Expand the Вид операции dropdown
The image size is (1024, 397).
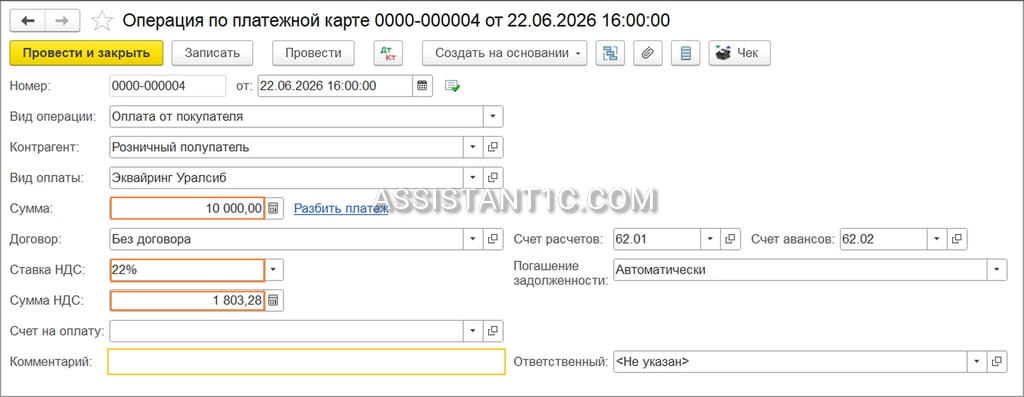tap(493, 117)
